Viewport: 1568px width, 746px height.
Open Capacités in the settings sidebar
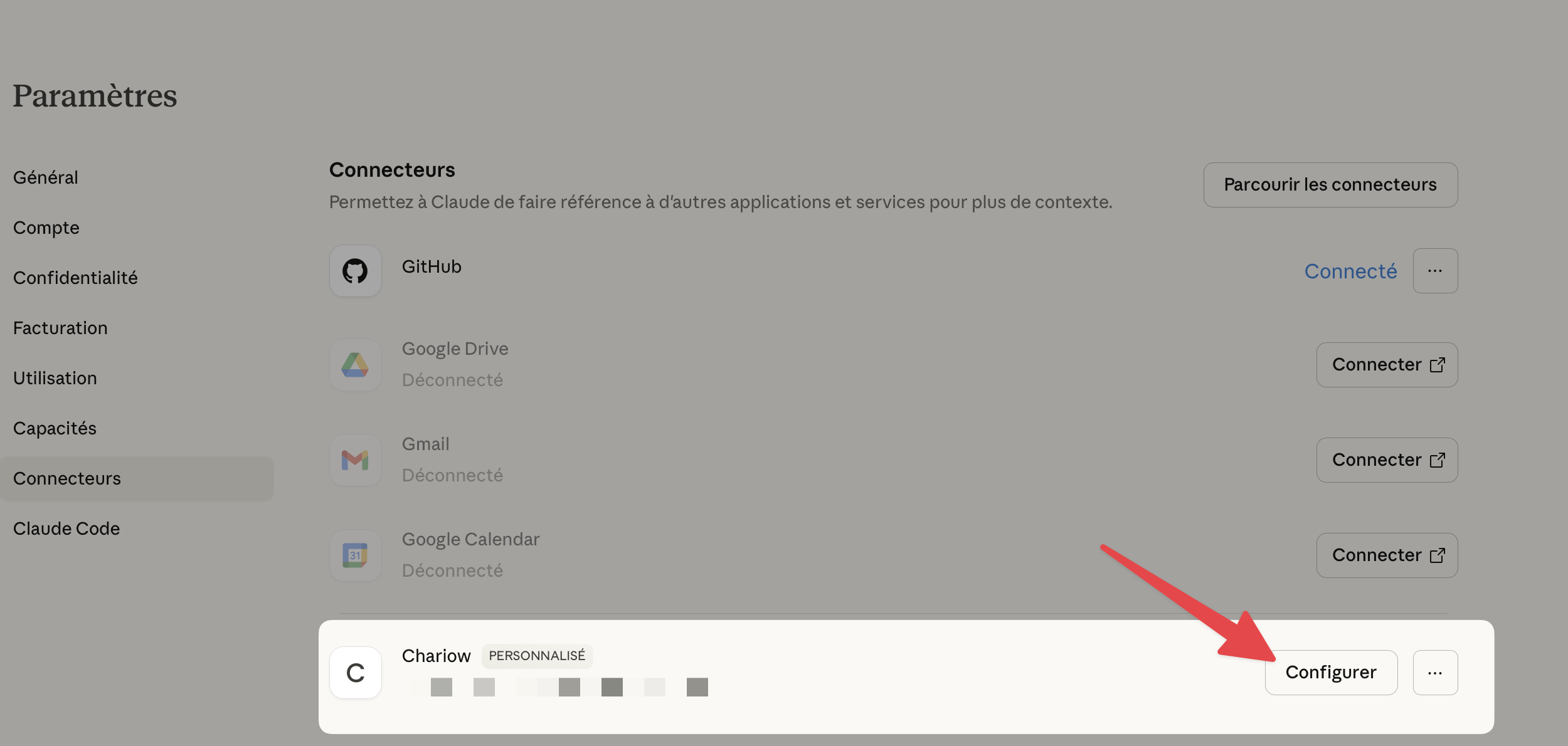[x=55, y=428]
